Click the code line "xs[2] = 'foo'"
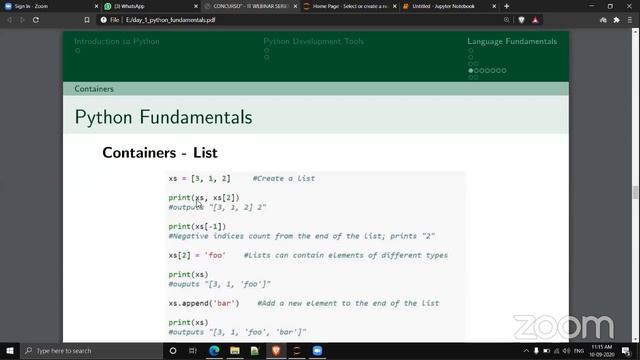The width and height of the screenshot is (640, 360). coord(197,255)
